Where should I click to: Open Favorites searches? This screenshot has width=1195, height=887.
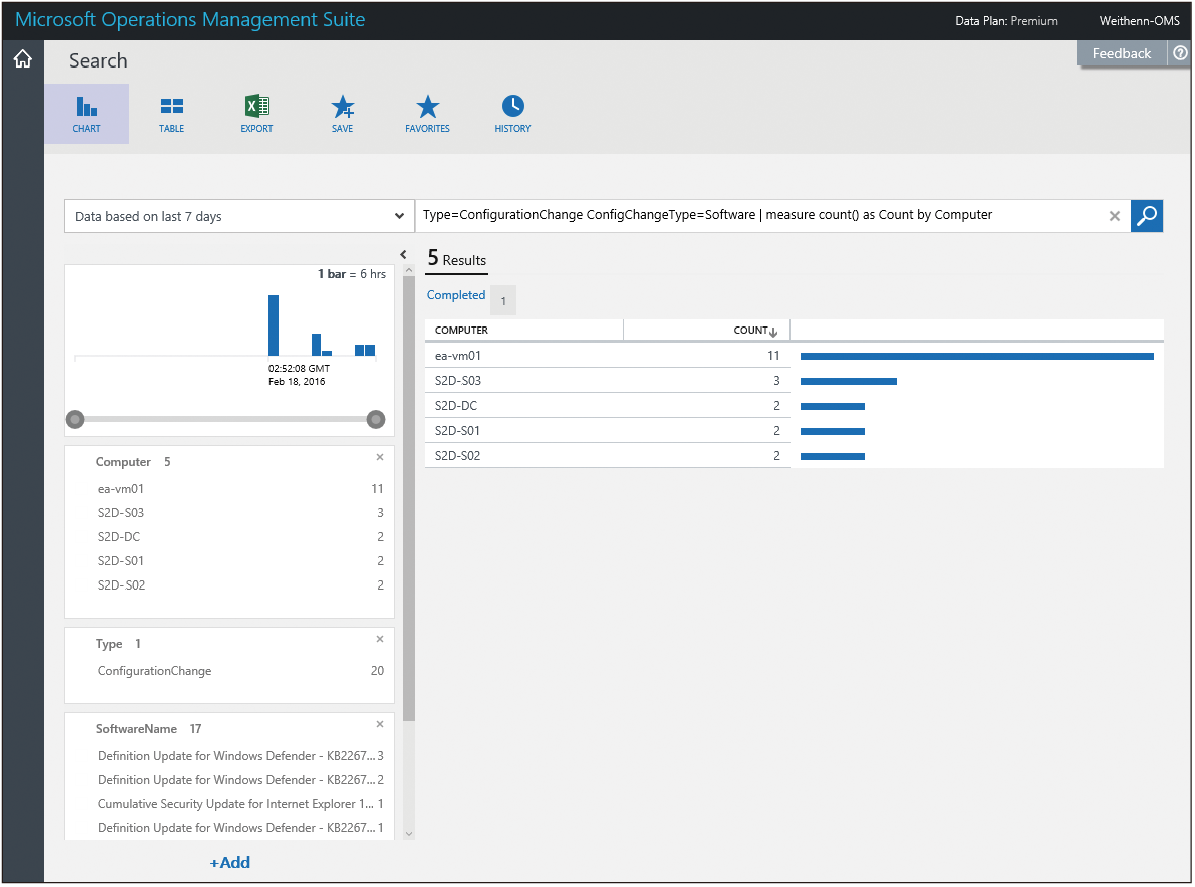click(x=428, y=114)
